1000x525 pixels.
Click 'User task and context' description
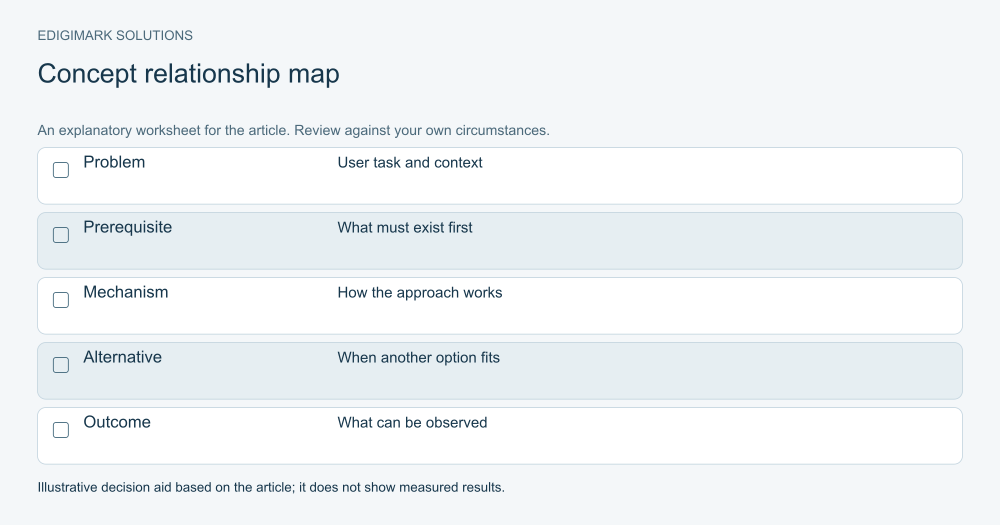point(409,163)
